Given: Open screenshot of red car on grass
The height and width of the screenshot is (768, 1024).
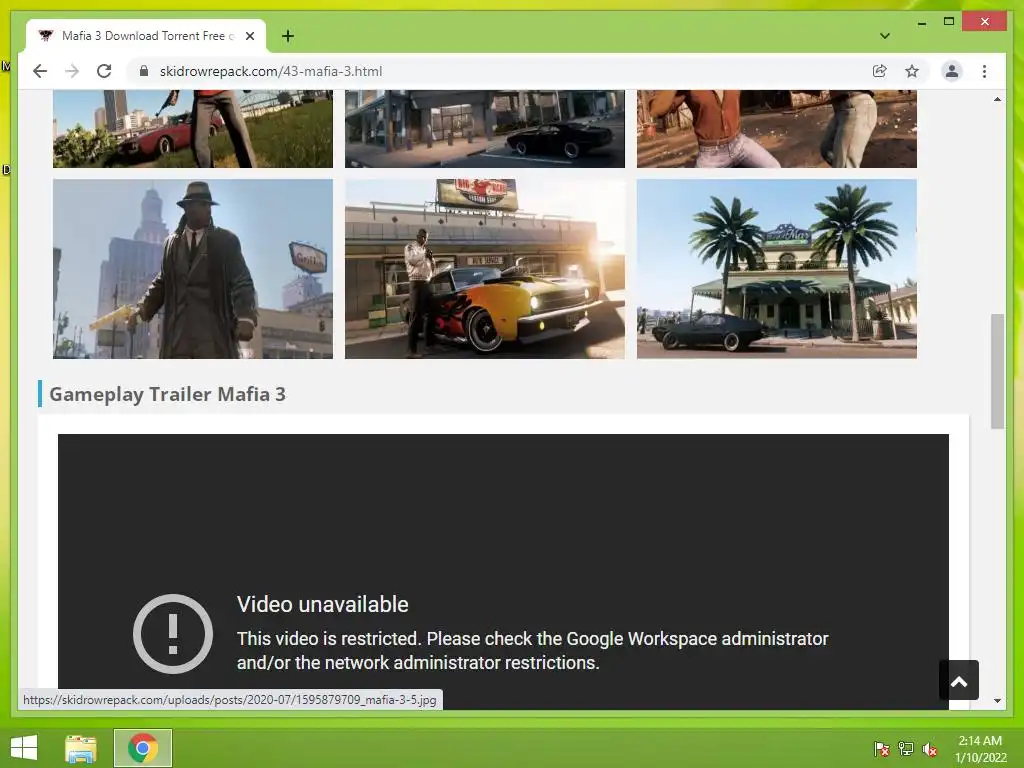Looking at the screenshot, I should (x=193, y=129).
